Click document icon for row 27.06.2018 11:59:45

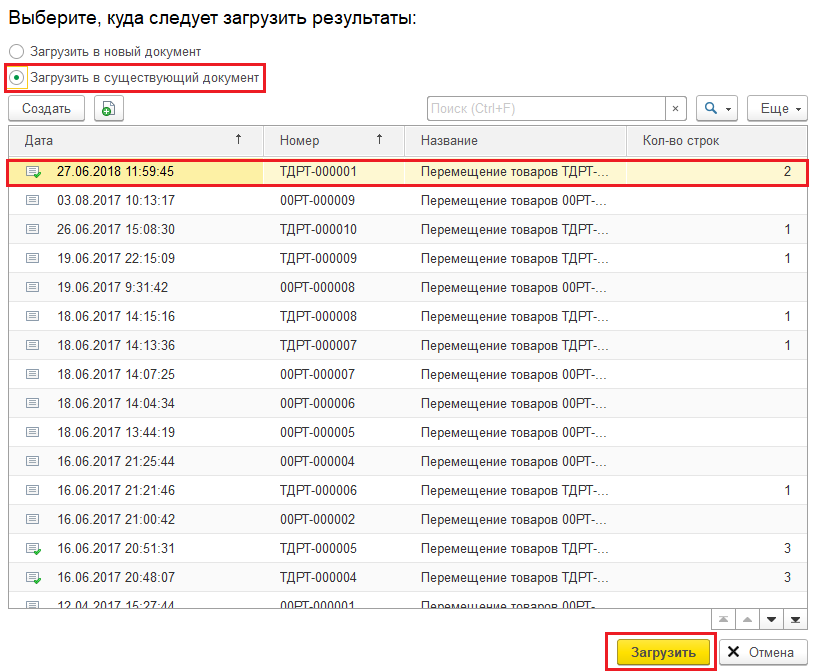[34, 172]
